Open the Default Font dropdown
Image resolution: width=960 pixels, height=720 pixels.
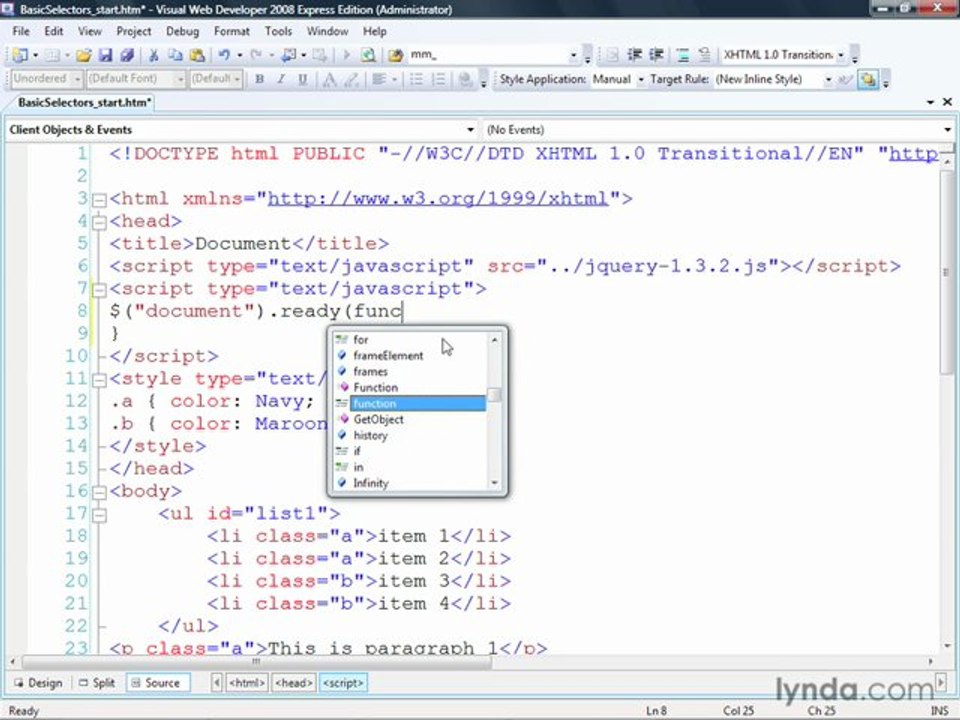pyautogui.click(x=180, y=80)
